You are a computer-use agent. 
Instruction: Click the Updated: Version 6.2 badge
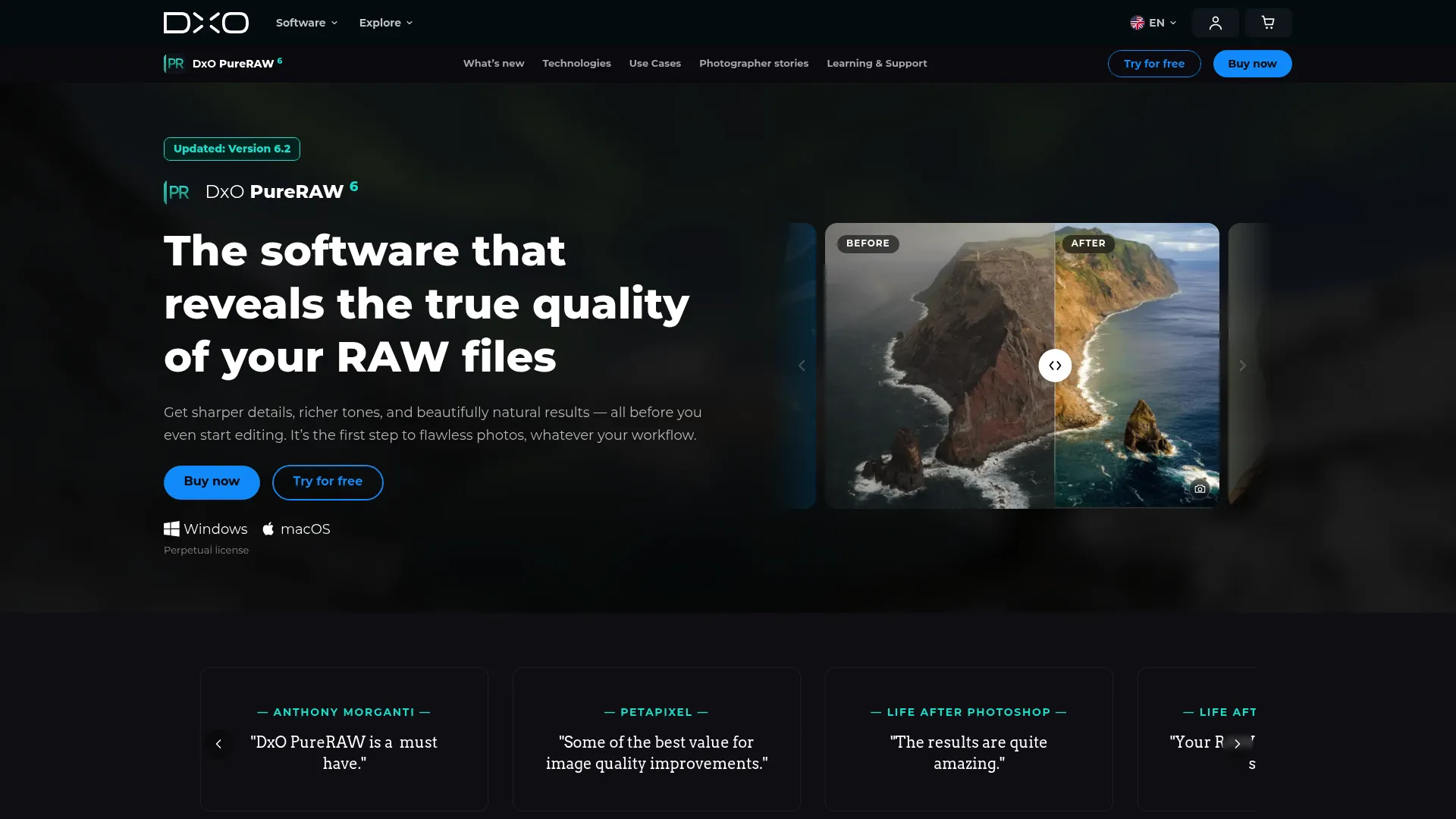[x=232, y=149]
